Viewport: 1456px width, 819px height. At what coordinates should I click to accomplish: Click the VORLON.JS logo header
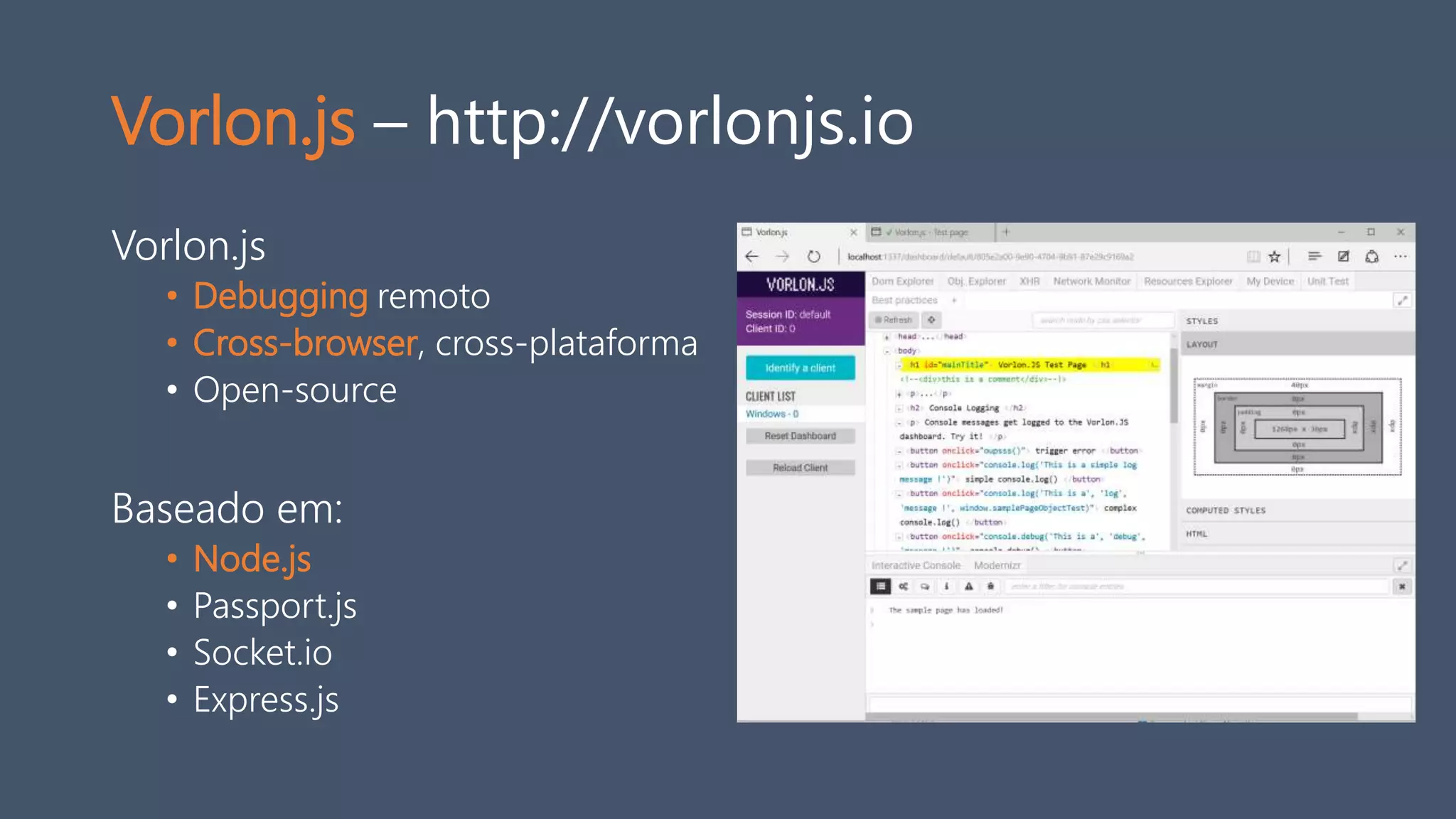[801, 284]
